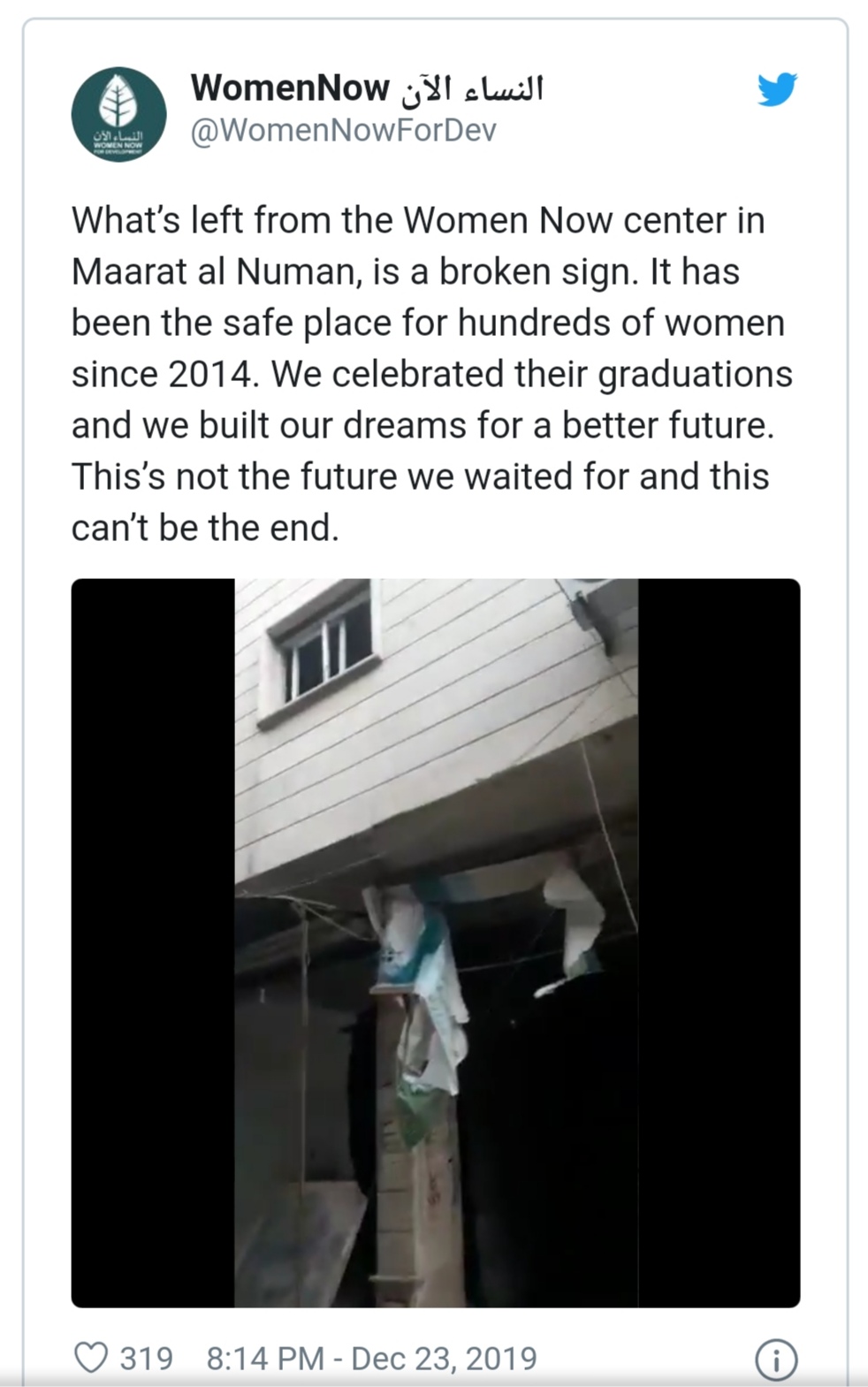Like the tweet with the heart icon
868x1387 pixels.
[x=90, y=1357]
